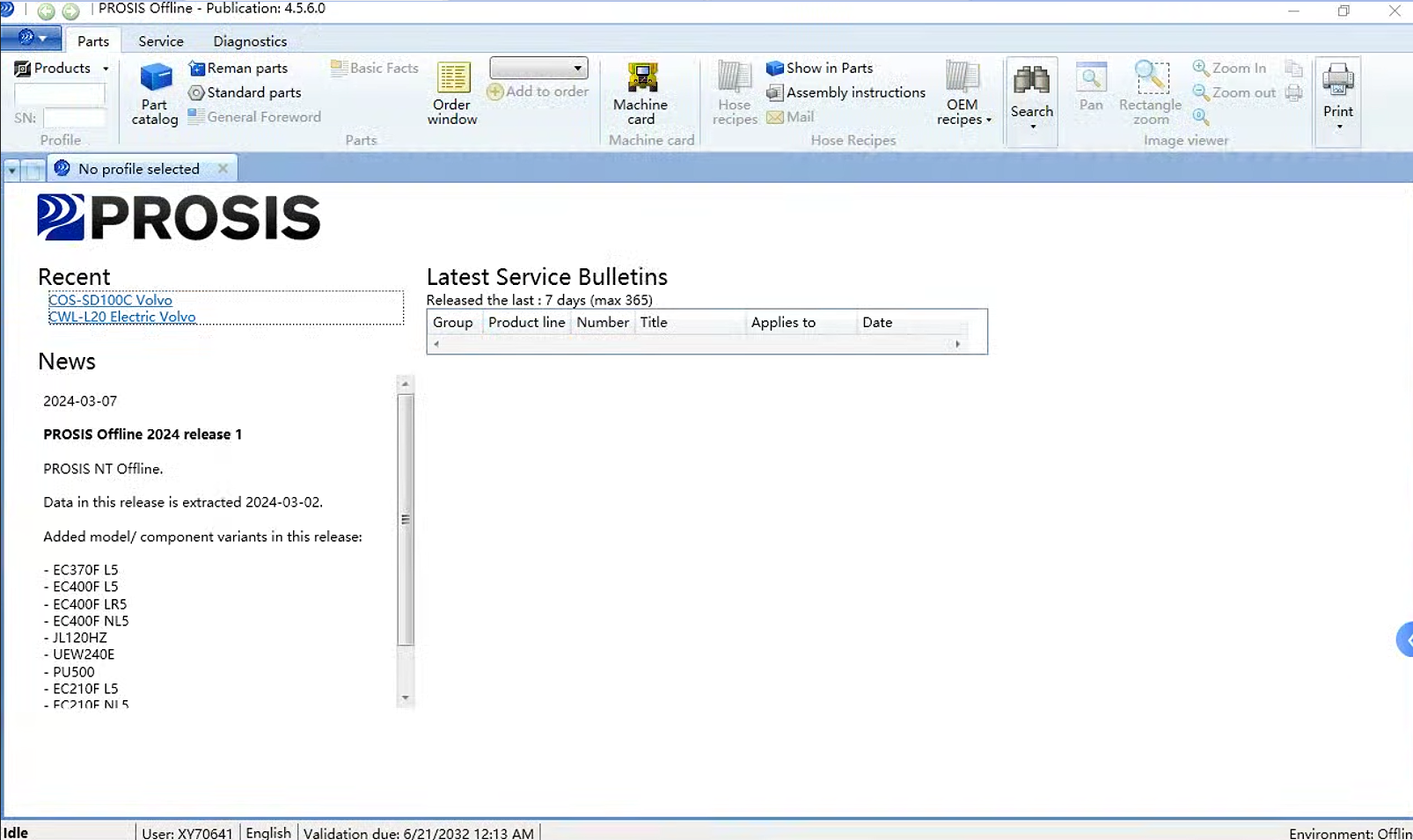This screenshot has height=840, width=1413.
Task: Expand the tab list dropdown arrow
Action: tap(12, 170)
